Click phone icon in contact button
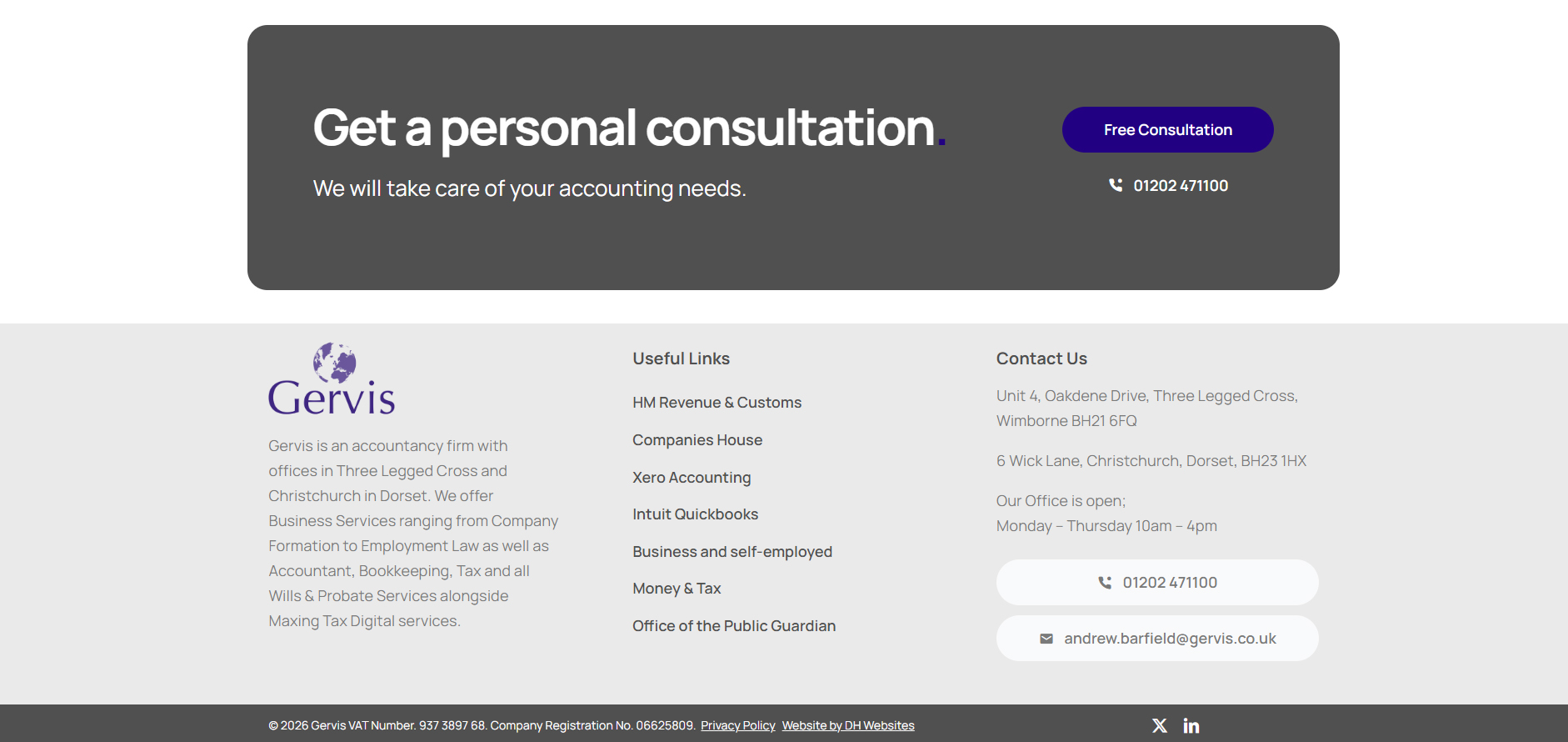 [x=1105, y=583]
